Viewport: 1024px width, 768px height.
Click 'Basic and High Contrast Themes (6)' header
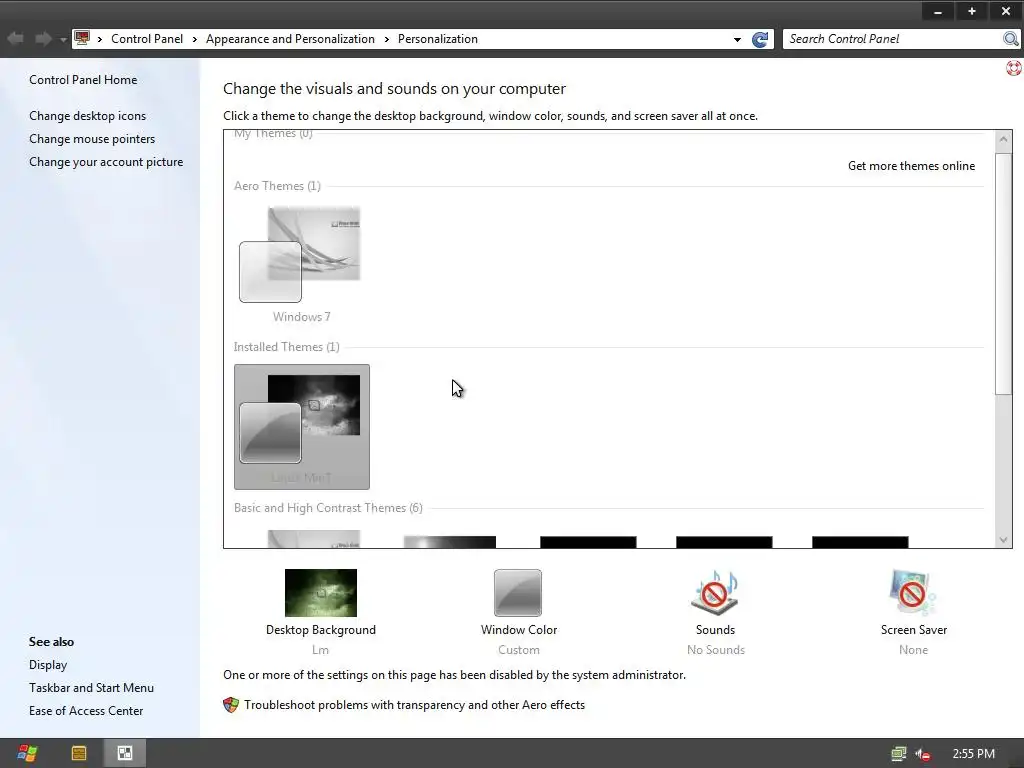point(328,507)
